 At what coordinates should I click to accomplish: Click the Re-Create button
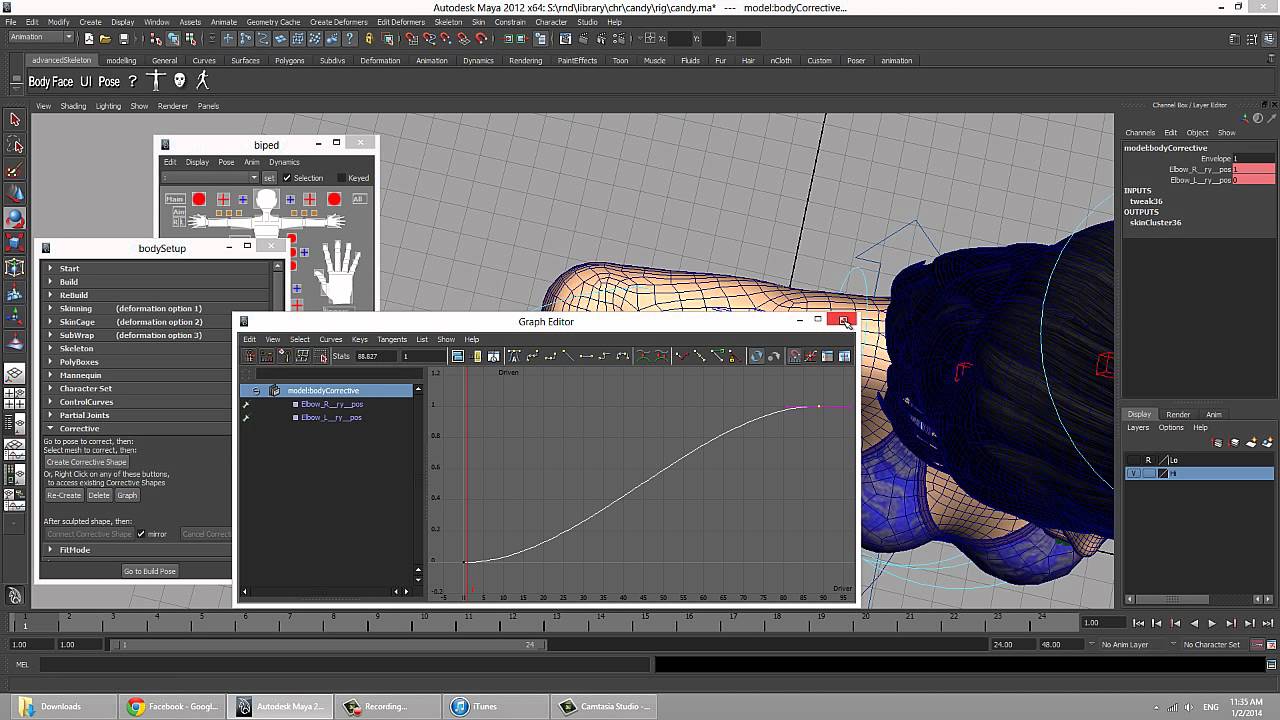64,495
